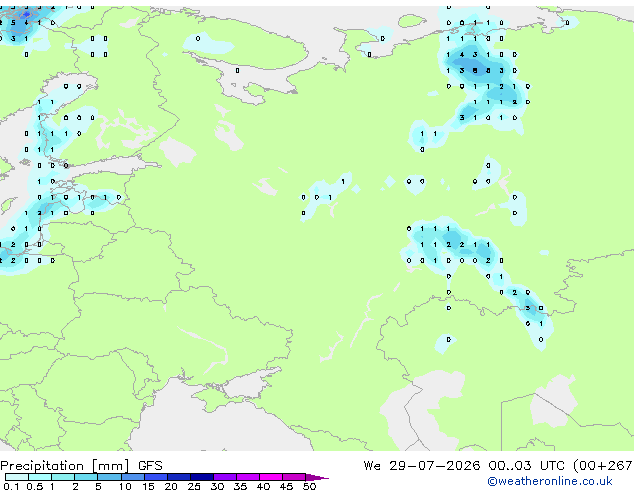
Task: Click the 25–30 mm dark blue legend box
Action: (202, 477)
